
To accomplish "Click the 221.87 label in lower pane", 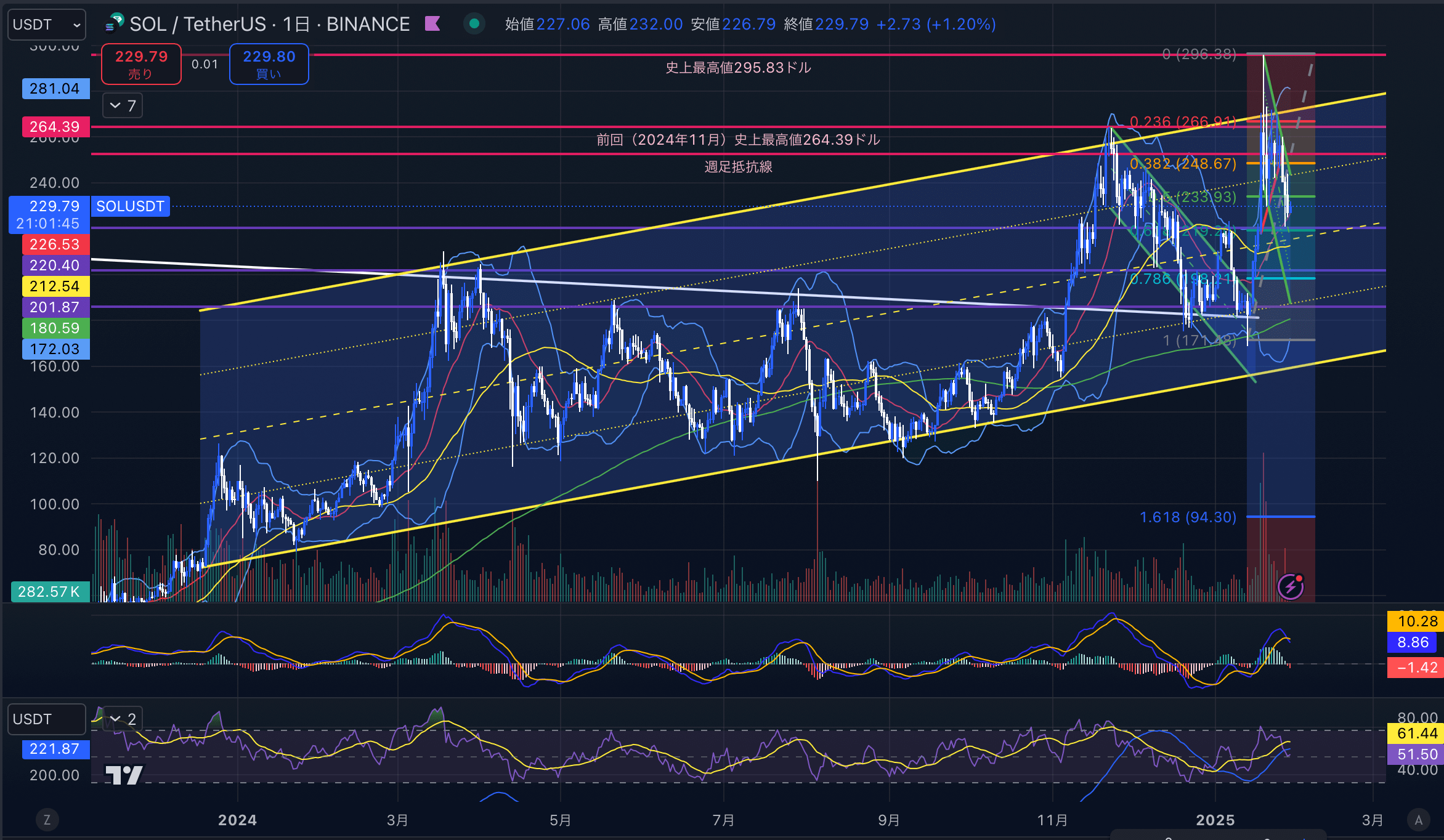I will pyautogui.click(x=55, y=749).
